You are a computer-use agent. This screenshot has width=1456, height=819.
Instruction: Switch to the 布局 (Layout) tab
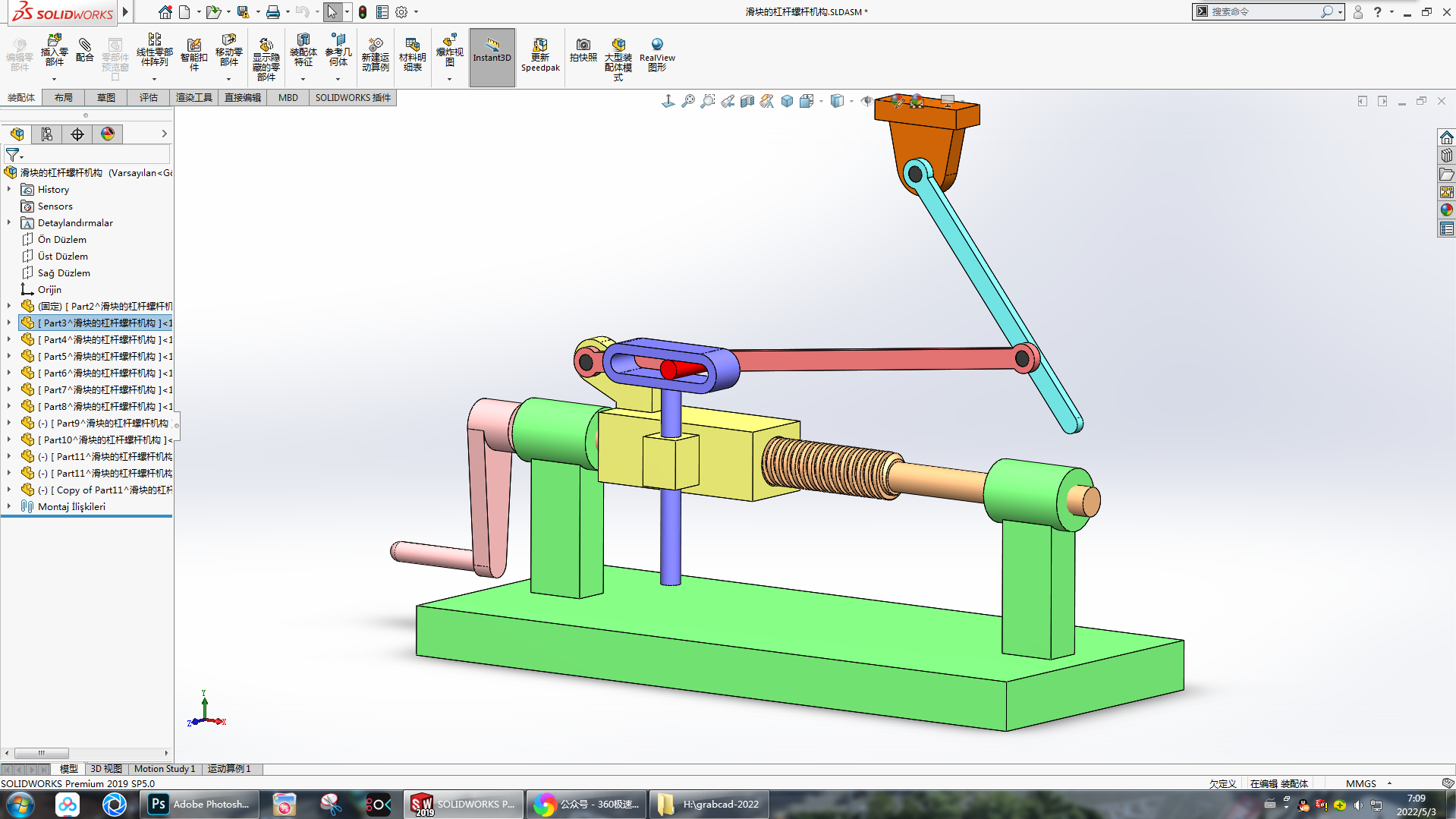pyautogui.click(x=64, y=98)
